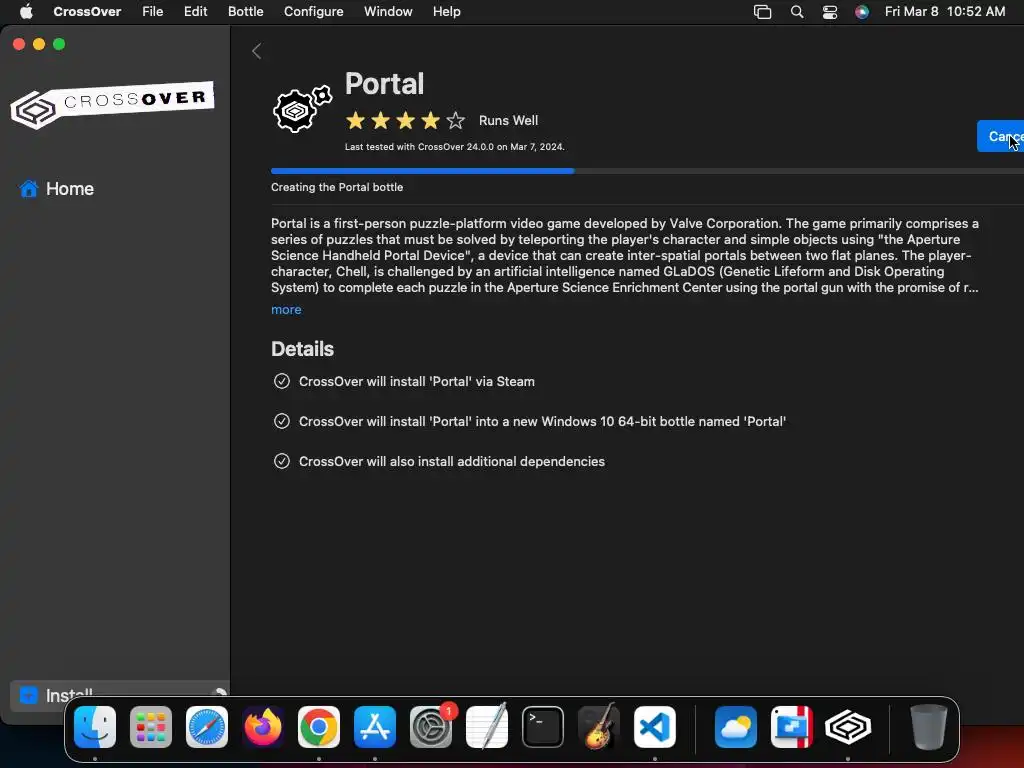
Task: Click the CrossOver logo in sidebar
Action: click(112, 104)
